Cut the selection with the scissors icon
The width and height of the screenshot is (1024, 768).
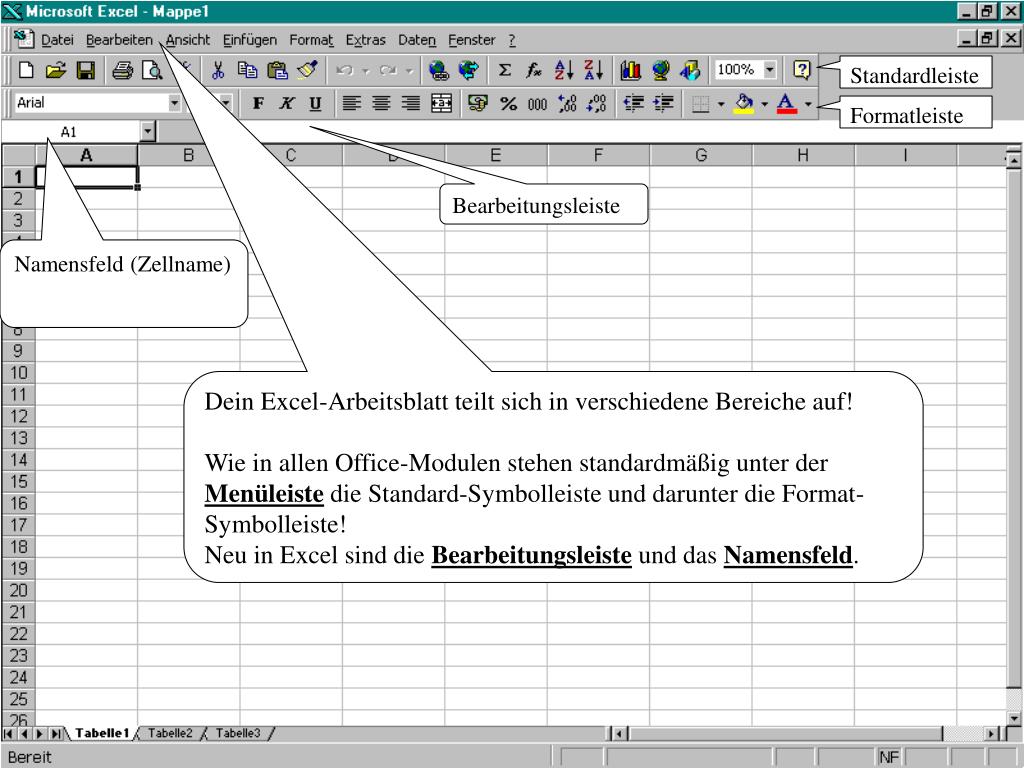217,70
